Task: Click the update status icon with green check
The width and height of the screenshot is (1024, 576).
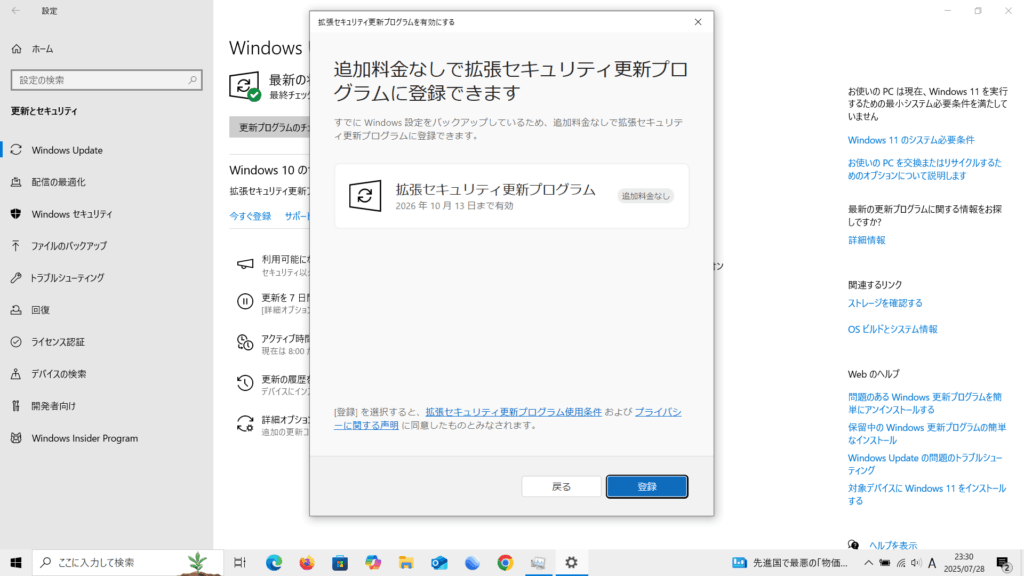Action: 245,86
